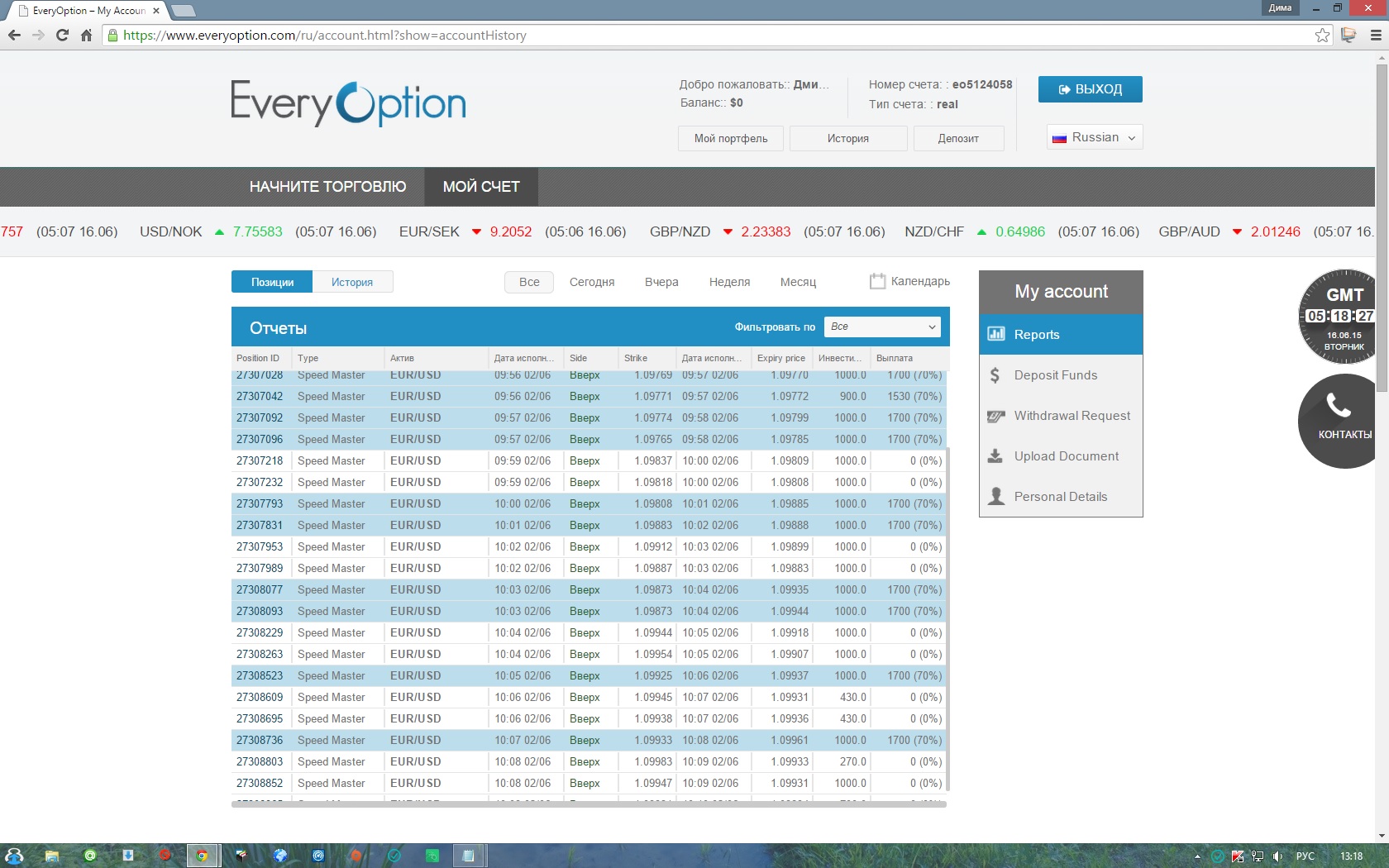Image resolution: width=1389 pixels, height=868 pixels.
Task: Click the Upload Document download icon
Action: tap(996, 456)
